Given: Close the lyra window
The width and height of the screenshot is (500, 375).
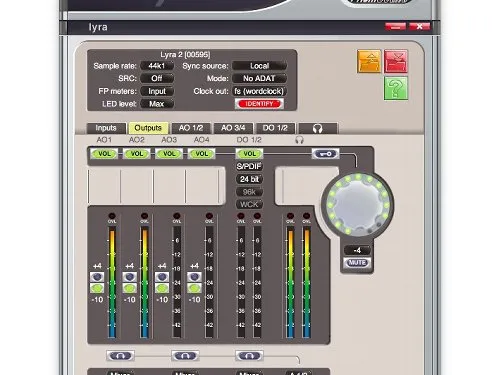Looking at the screenshot, I should (419, 27).
